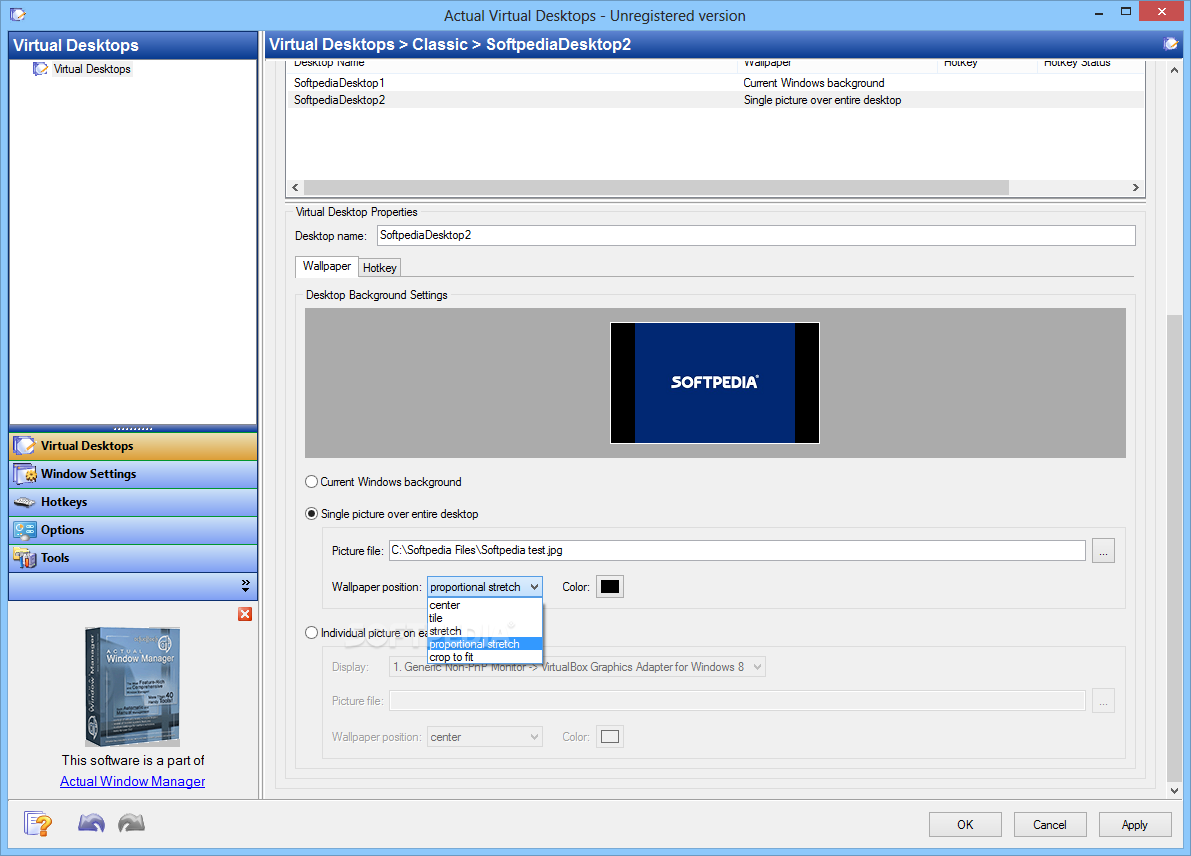Select Single picture over entire desktop
Image resolution: width=1191 pixels, height=856 pixels.
[311, 514]
